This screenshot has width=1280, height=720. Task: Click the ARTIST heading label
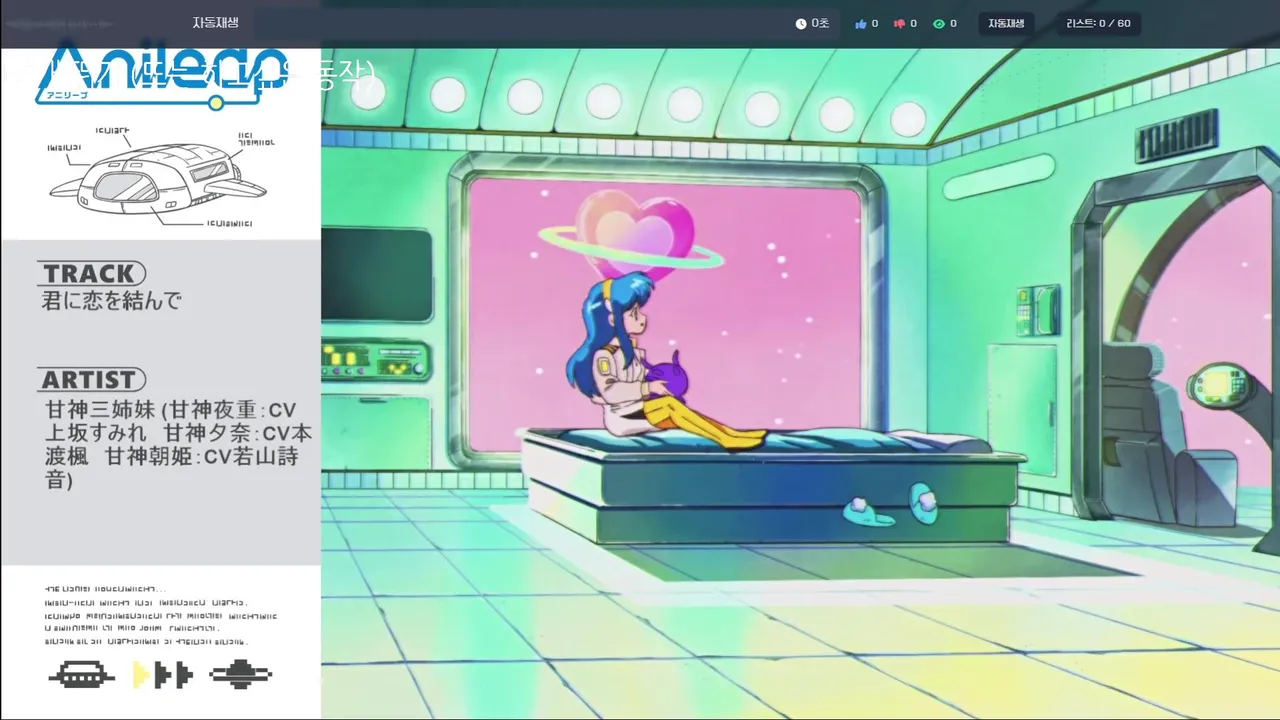91,379
